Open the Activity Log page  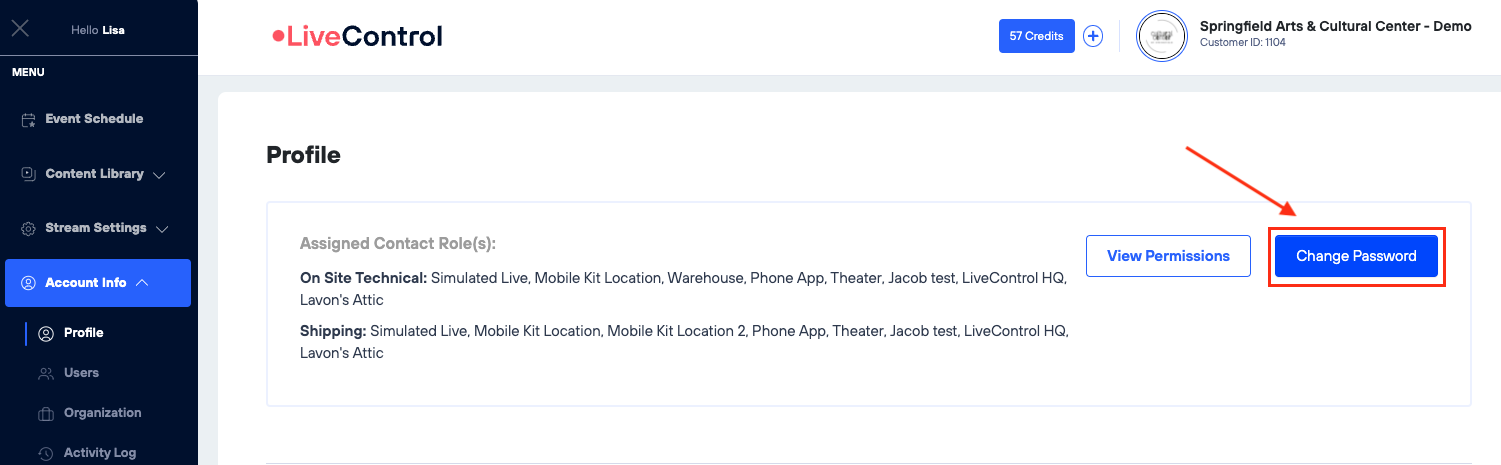point(99,453)
